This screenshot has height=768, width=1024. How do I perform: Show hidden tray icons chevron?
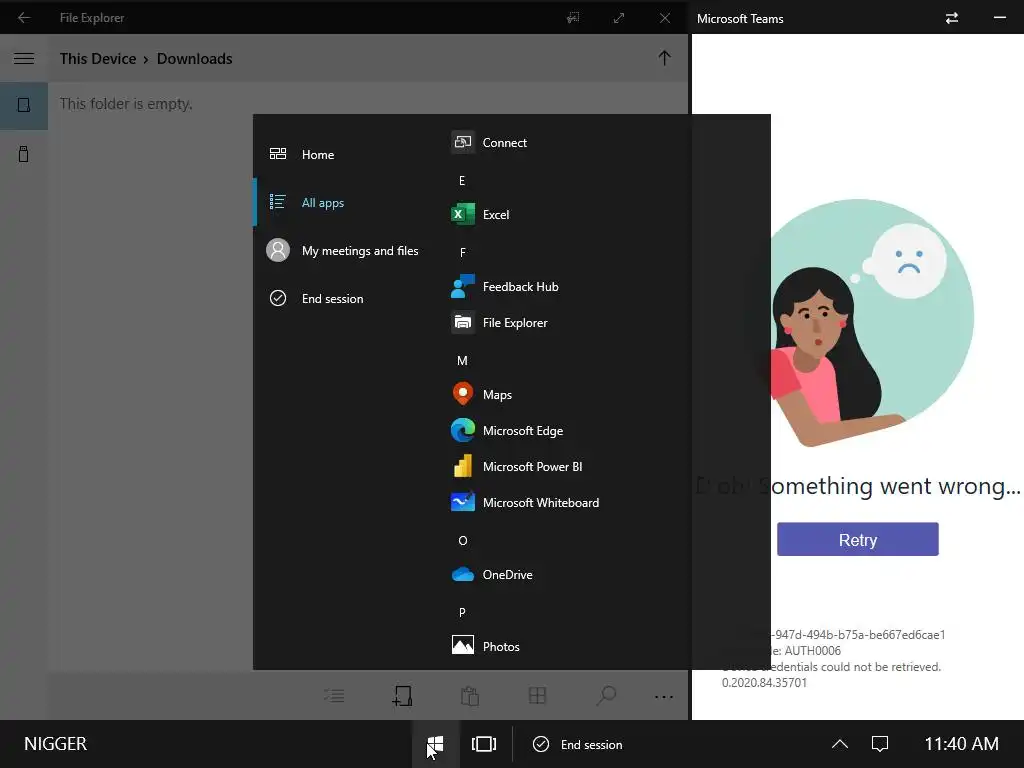(840, 744)
